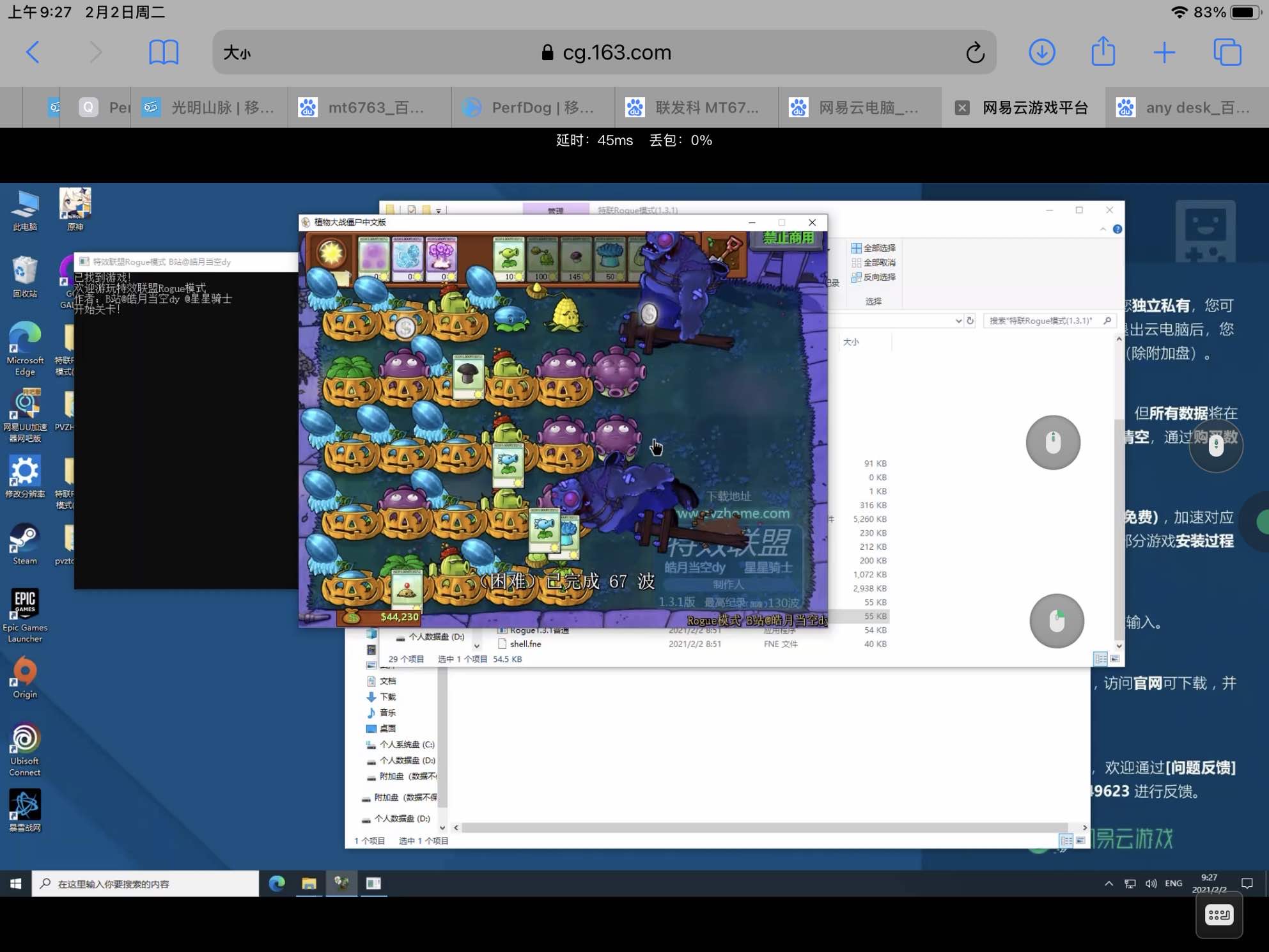Click the 大小 column header in Explorer
The image size is (1269, 952).
(x=851, y=342)
